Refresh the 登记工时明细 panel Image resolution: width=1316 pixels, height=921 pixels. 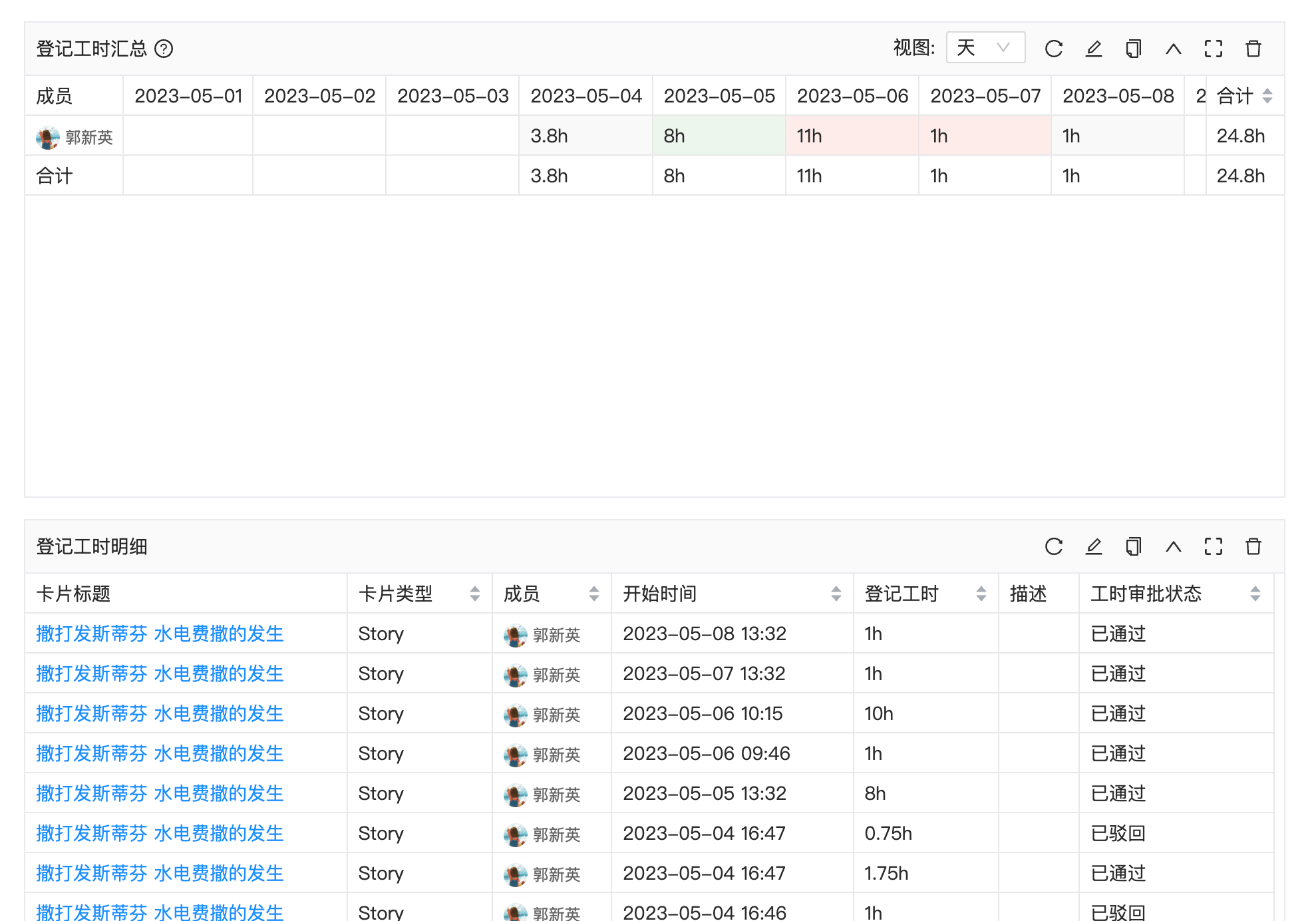coord(1053,546)
